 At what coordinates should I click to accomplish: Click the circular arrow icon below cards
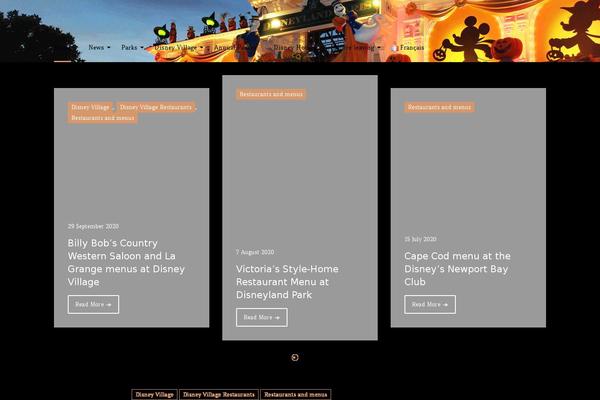(x=295, y=357)
